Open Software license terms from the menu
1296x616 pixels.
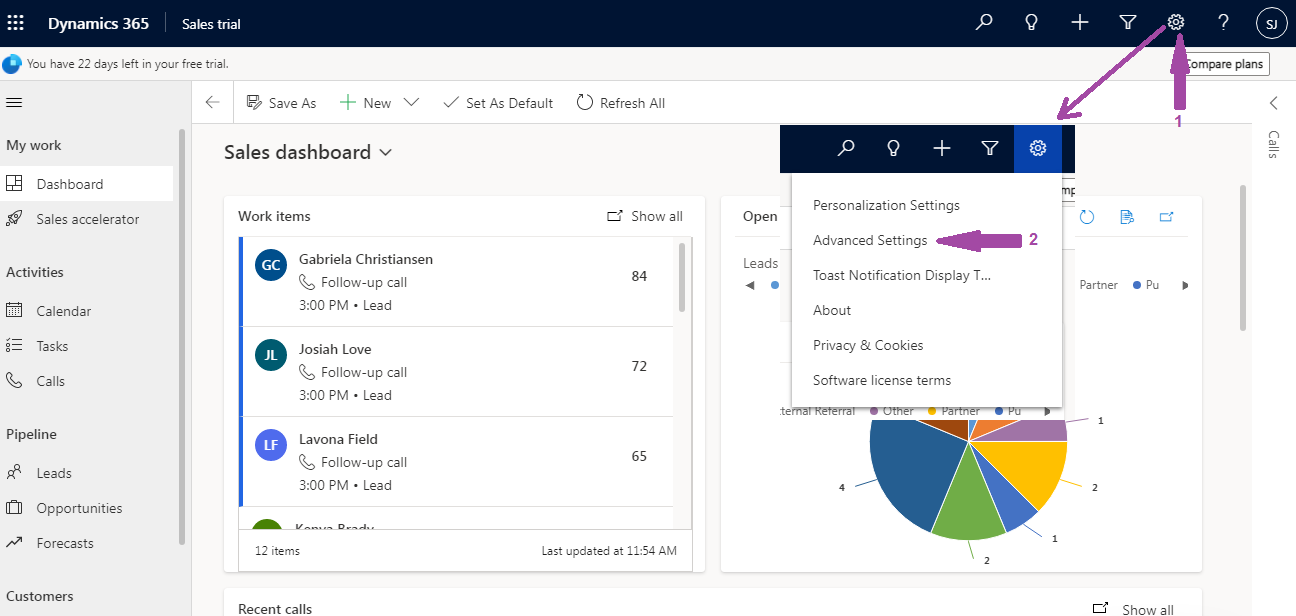[882, 380]
